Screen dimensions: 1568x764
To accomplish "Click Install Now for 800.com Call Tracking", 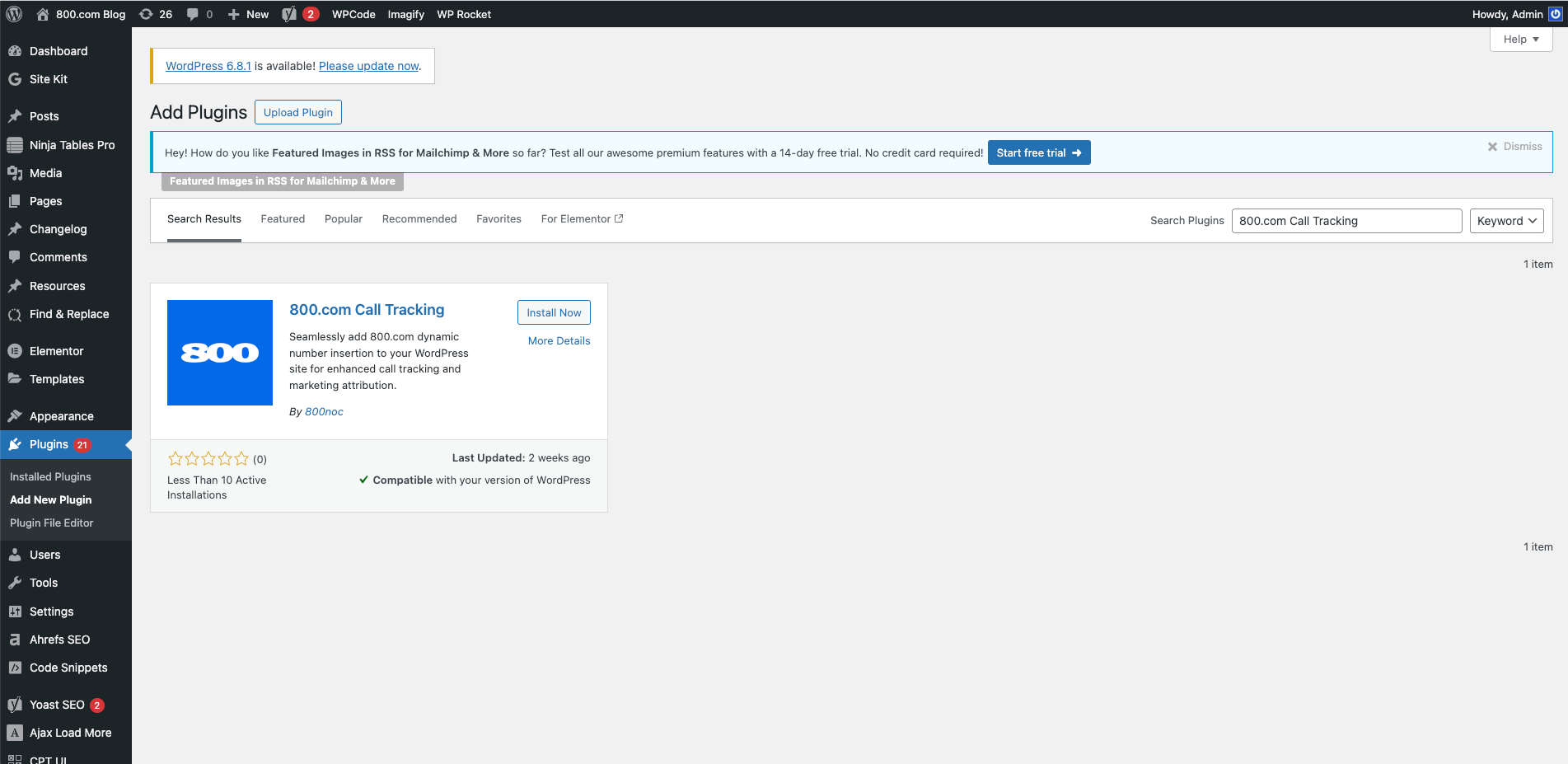I will click(x=554, y=312).
